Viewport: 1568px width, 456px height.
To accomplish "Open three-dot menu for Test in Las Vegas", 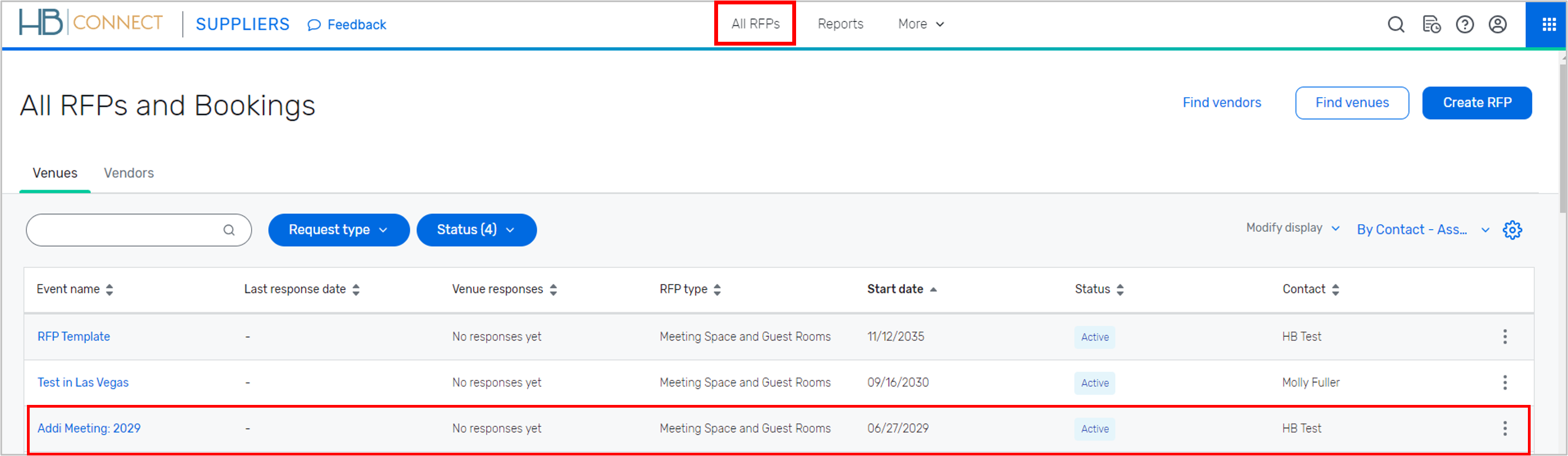I will click(x=1505, y=383).
